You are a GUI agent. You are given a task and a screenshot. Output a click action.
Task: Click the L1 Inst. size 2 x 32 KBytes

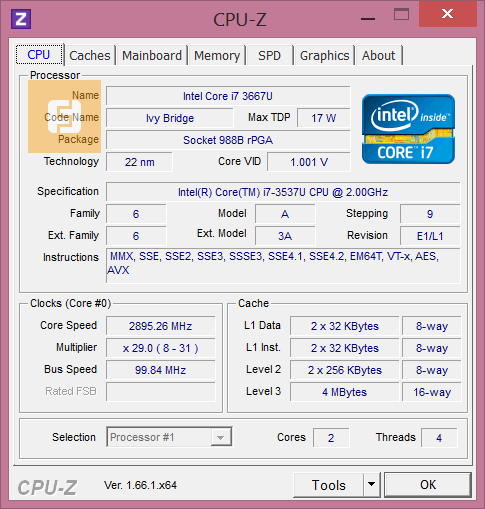click(344, 348)
